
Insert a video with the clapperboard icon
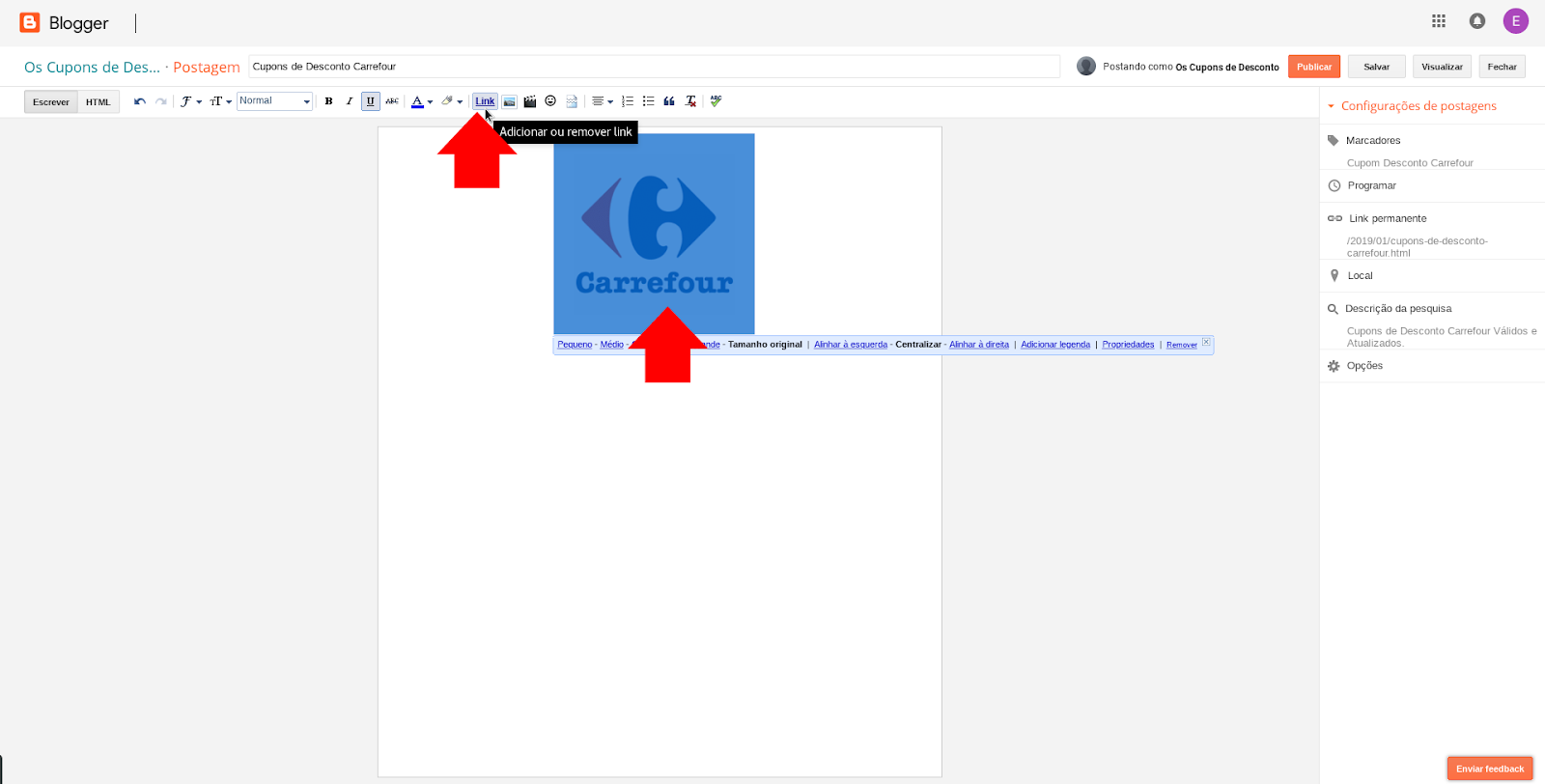coord(530,101)
